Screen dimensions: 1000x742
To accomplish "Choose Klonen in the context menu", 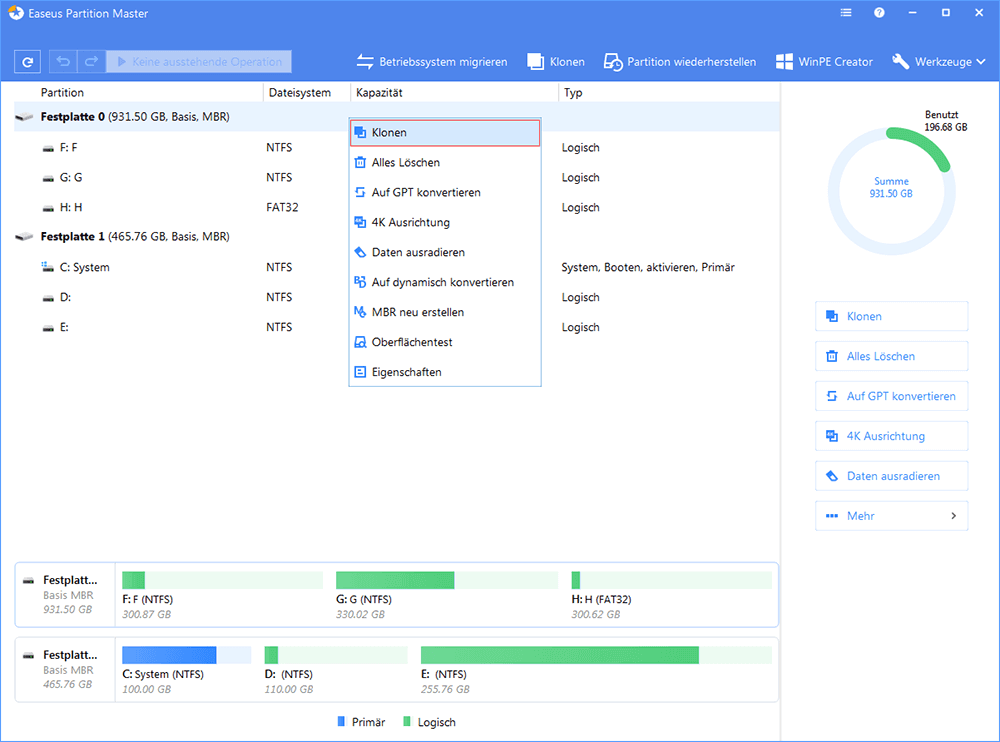I will point(445,133).
